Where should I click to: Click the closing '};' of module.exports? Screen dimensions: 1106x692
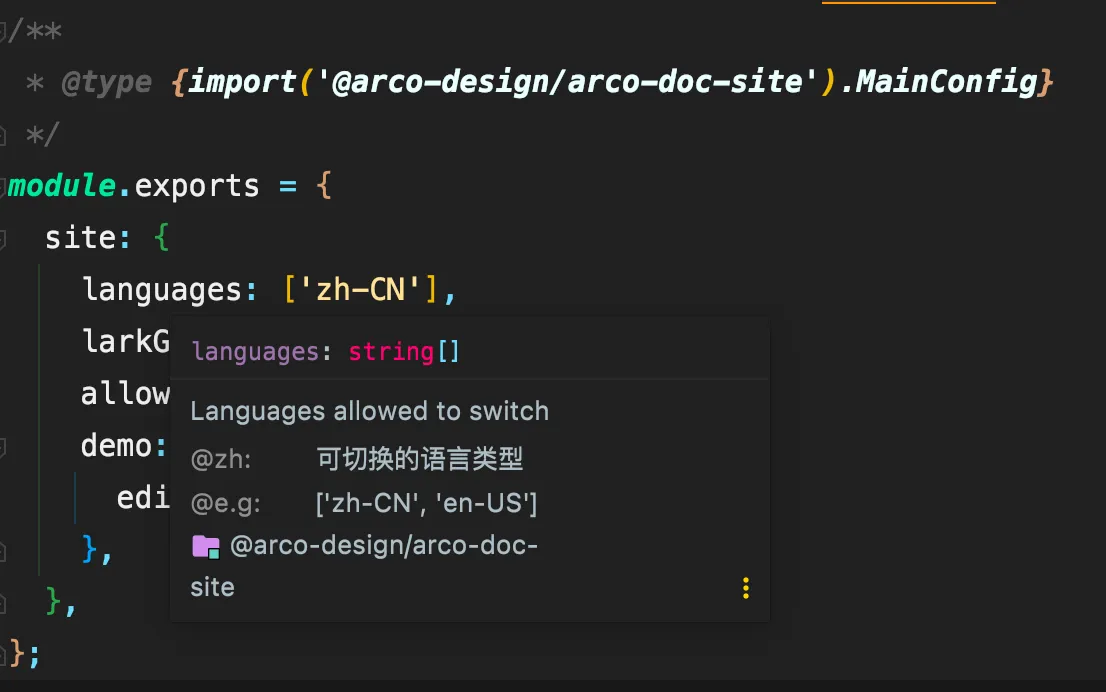[x=25, y=653]
